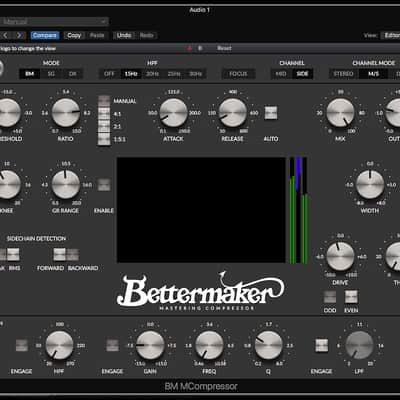Open the View Editor dropdown

point(392,35)
